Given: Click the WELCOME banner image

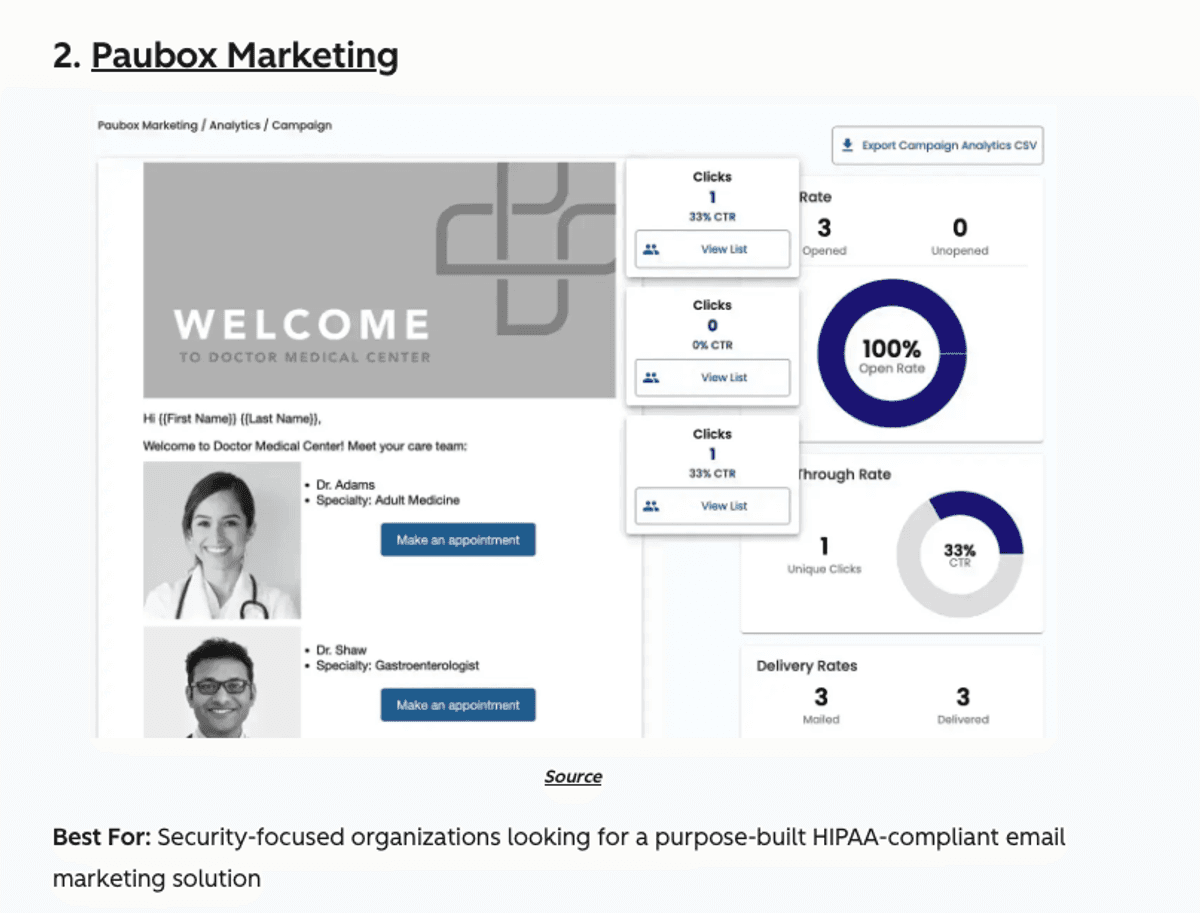Looking at the screenshot, I should (380, 280).
